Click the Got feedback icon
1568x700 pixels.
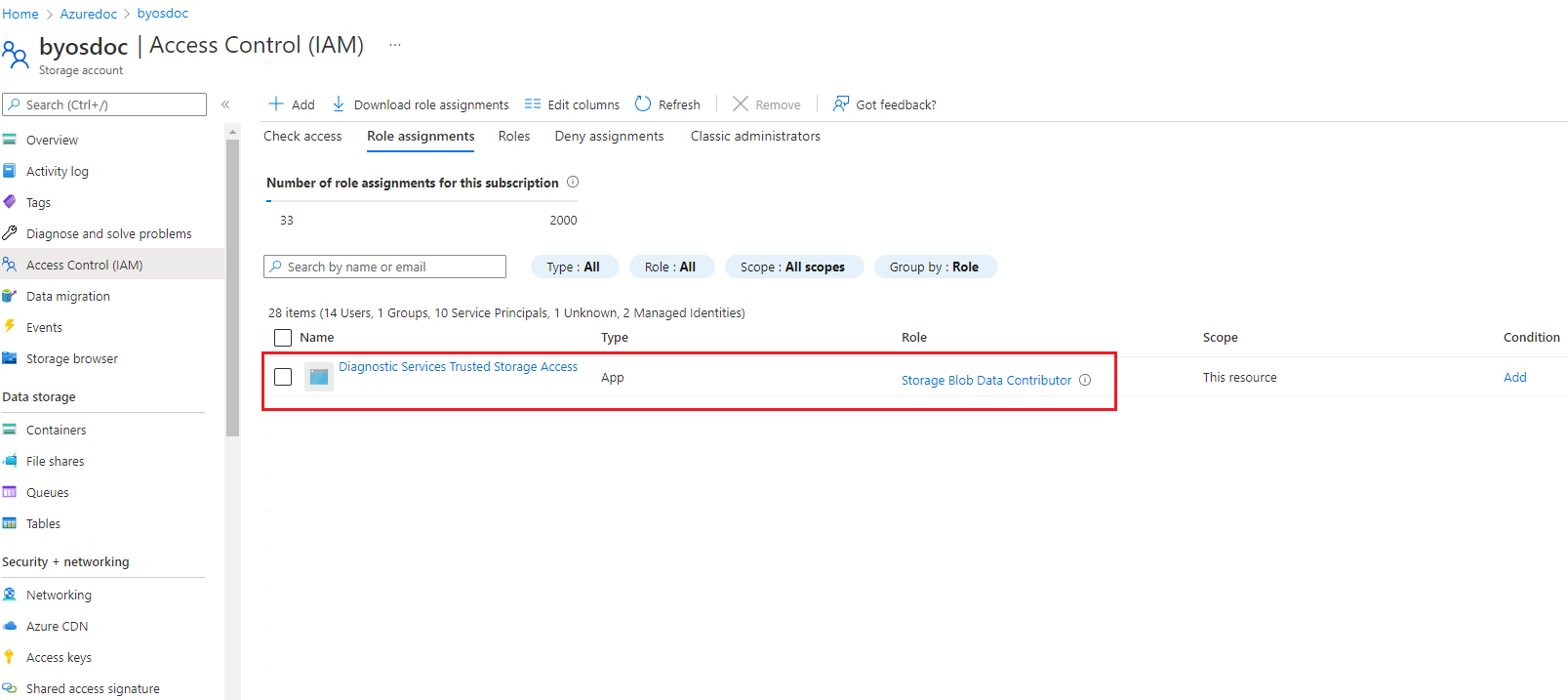[840, 104]
